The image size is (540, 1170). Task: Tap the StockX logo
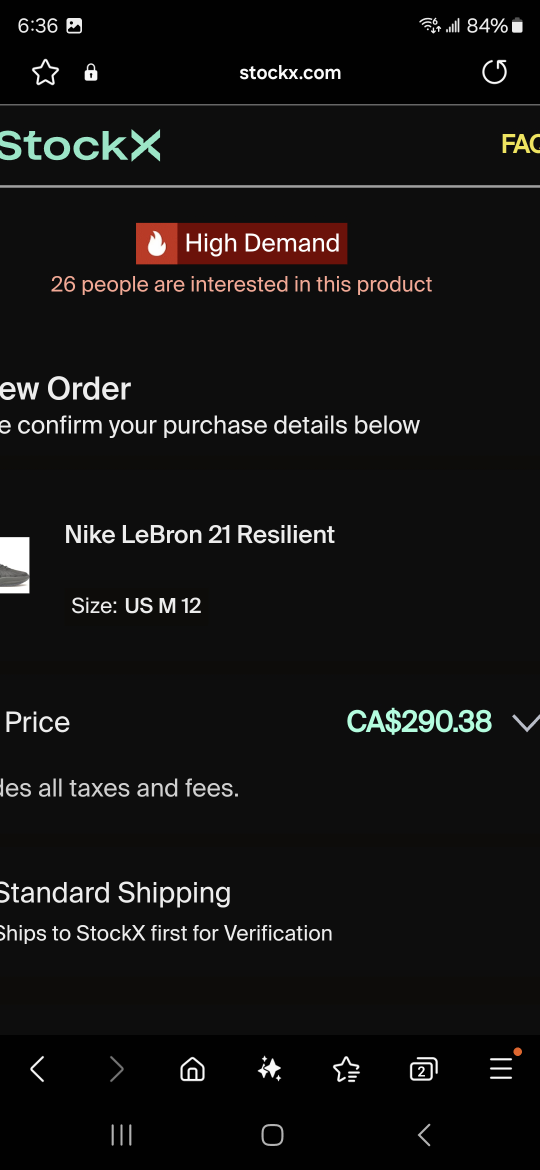(x=80, y=145)
